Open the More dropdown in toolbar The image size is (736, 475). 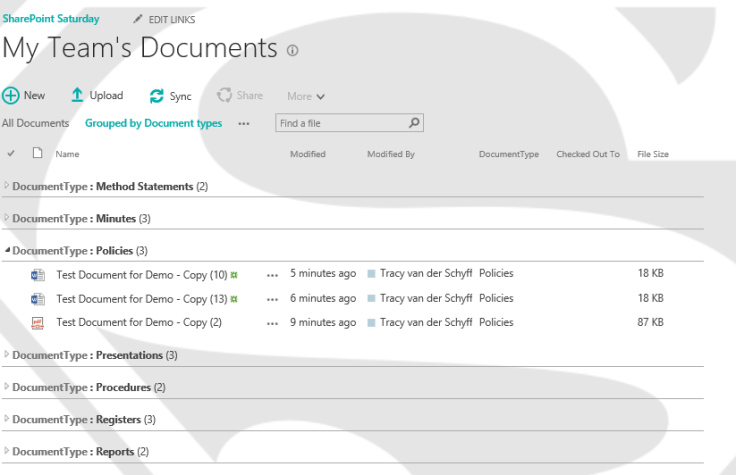306,97
